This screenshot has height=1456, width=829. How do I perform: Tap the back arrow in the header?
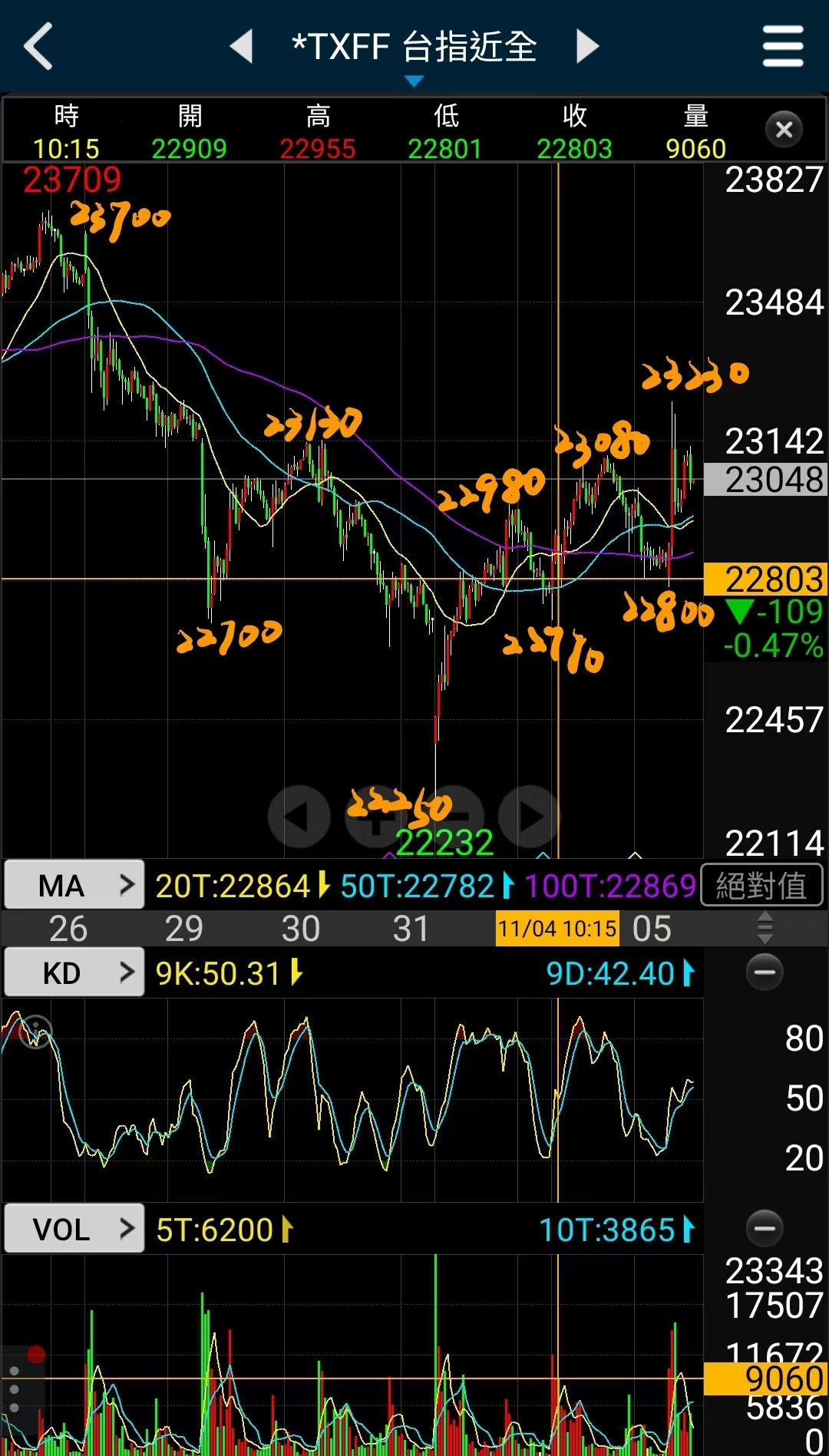[x=38, y=46]
